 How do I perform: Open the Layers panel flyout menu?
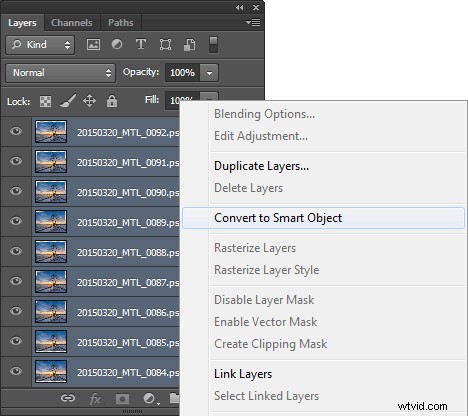(253, 23)
